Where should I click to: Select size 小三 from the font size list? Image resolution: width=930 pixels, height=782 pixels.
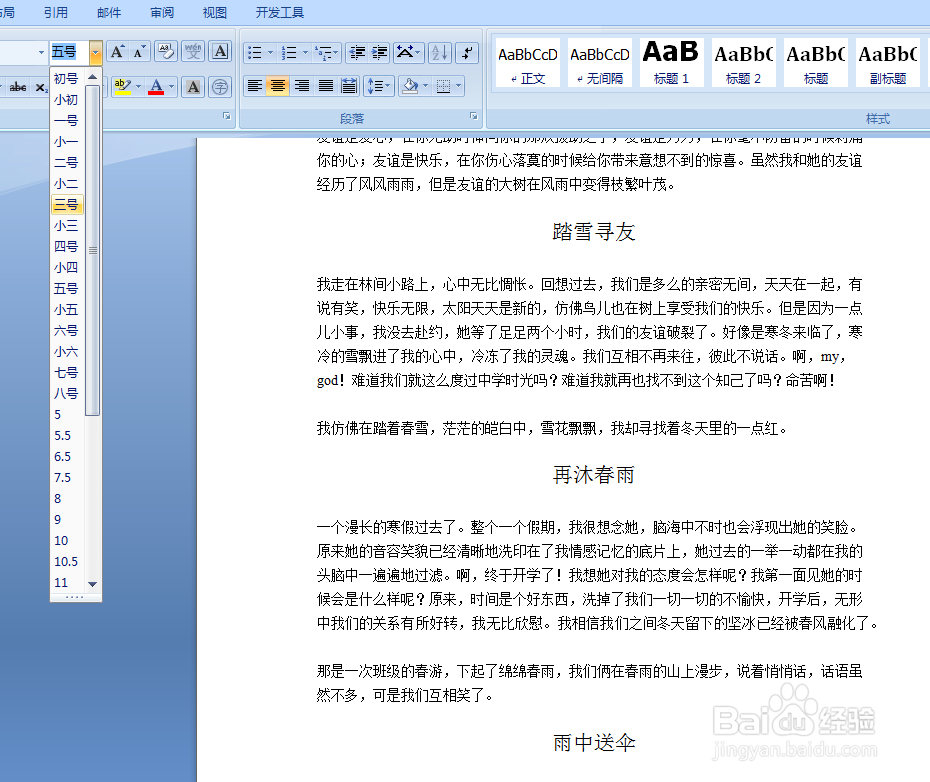[x=65, y=225]
